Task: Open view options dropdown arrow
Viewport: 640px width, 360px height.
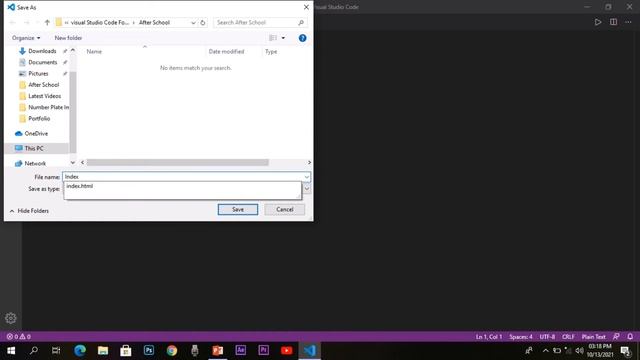Action: [x=283, y=38]
